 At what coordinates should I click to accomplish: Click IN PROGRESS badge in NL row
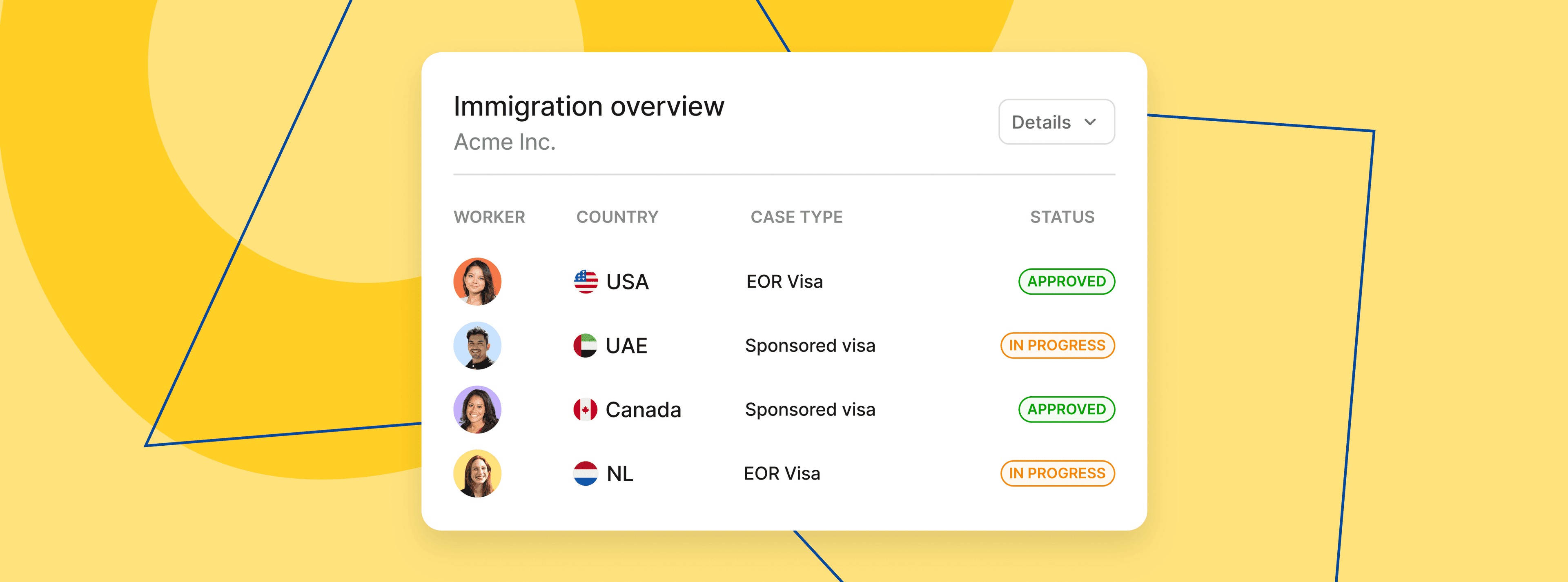[1057, 473]
